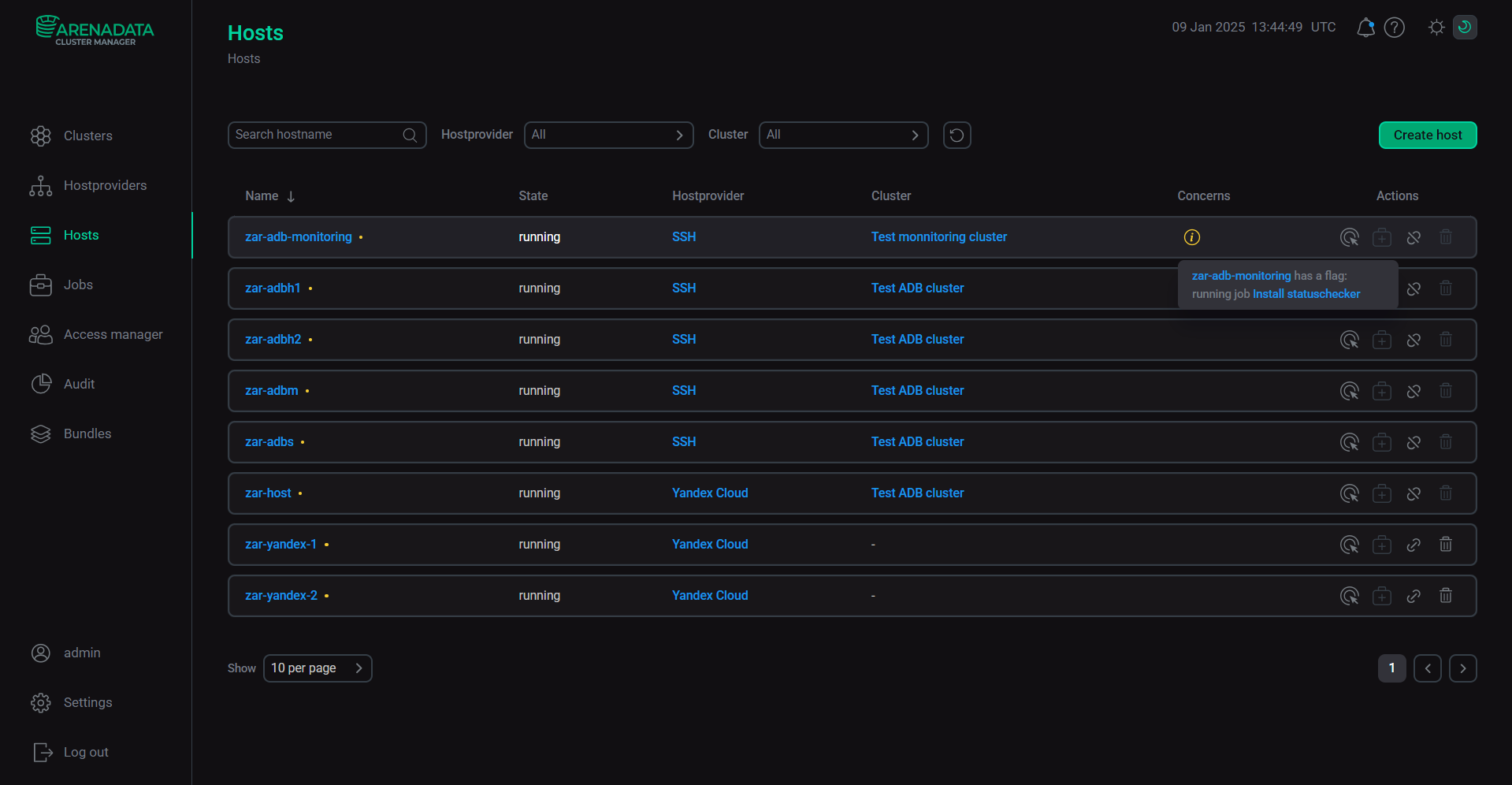
Task: Open the help question mark icon
Action: click(x=1395, y=28)
